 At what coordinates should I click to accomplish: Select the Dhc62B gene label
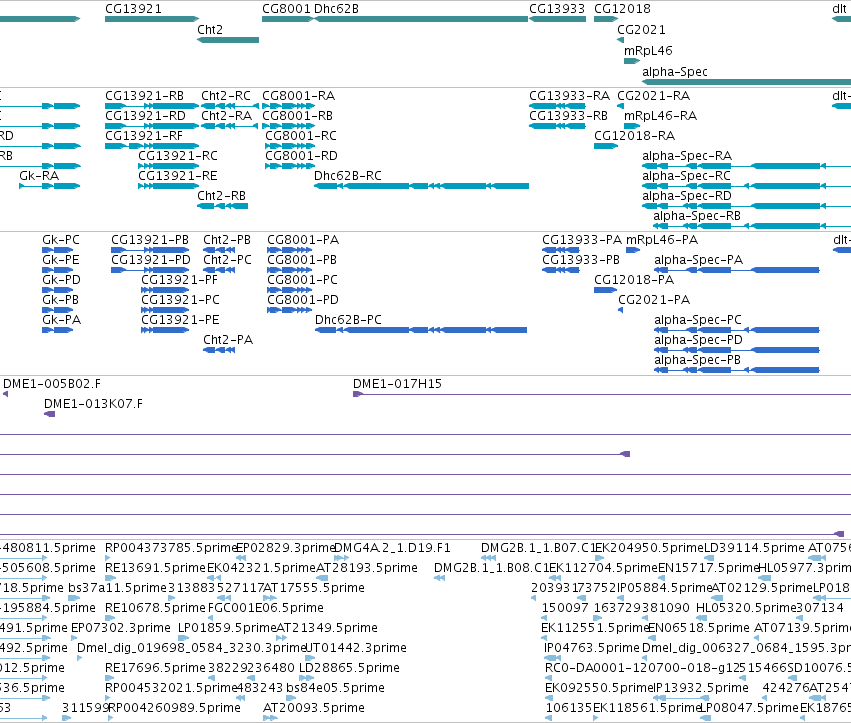point(336,9)
